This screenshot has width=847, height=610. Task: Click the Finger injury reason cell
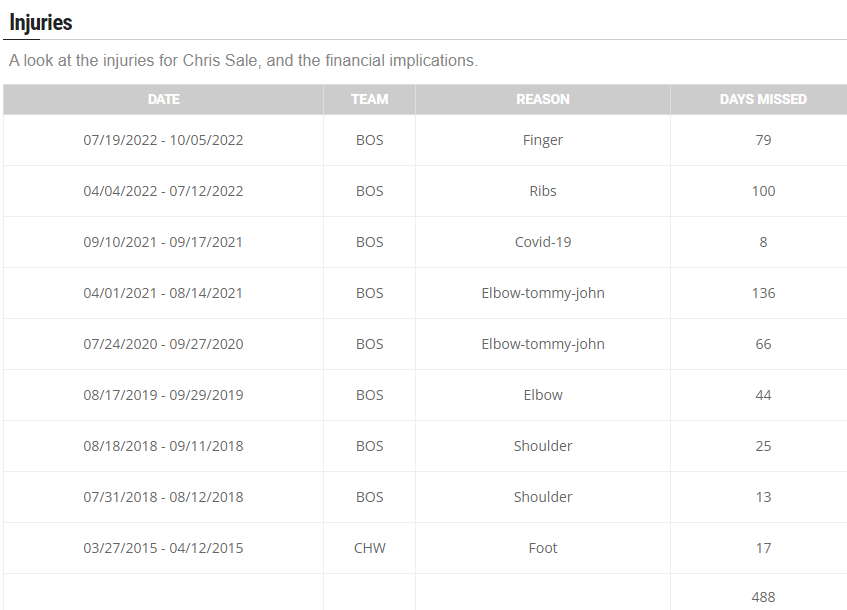[x=543, y=140]
